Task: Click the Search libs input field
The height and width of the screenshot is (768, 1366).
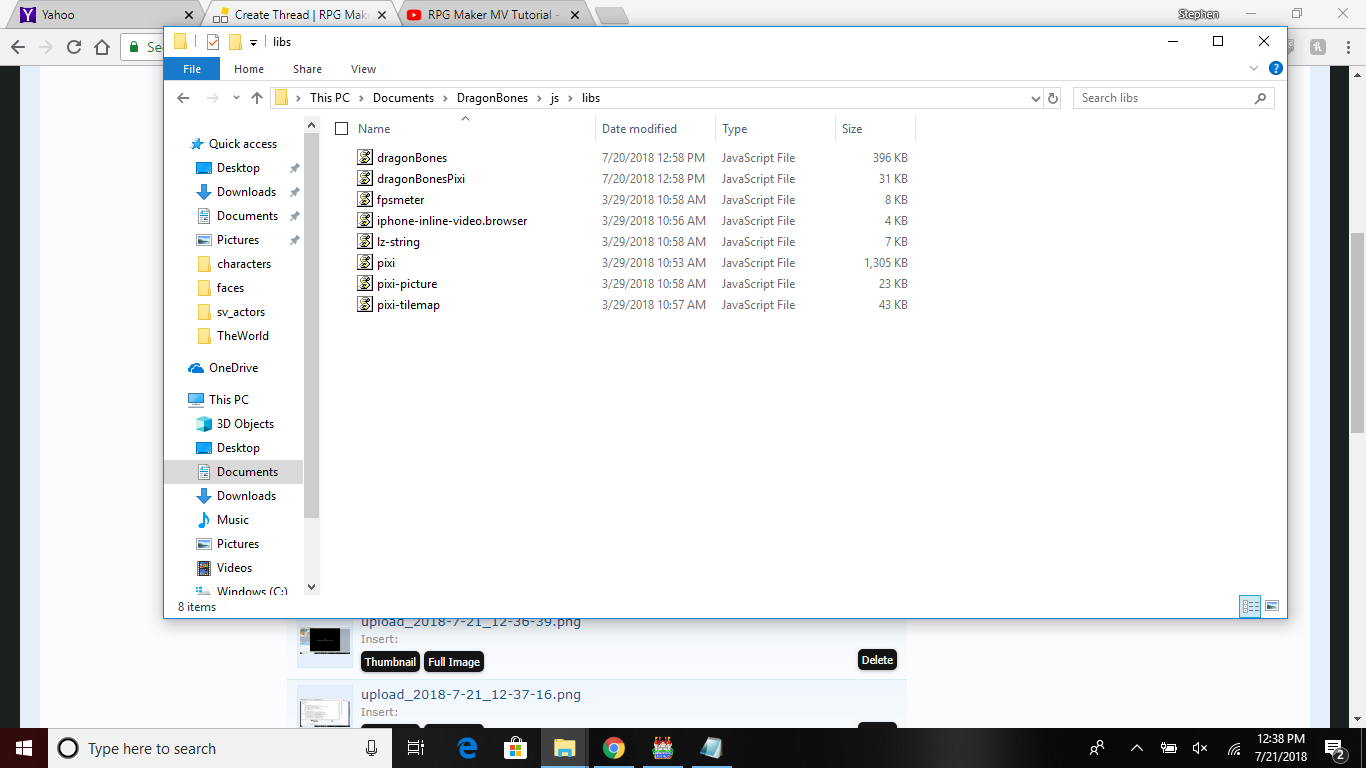Action: pyautogui.click(x=1163, y=98)
